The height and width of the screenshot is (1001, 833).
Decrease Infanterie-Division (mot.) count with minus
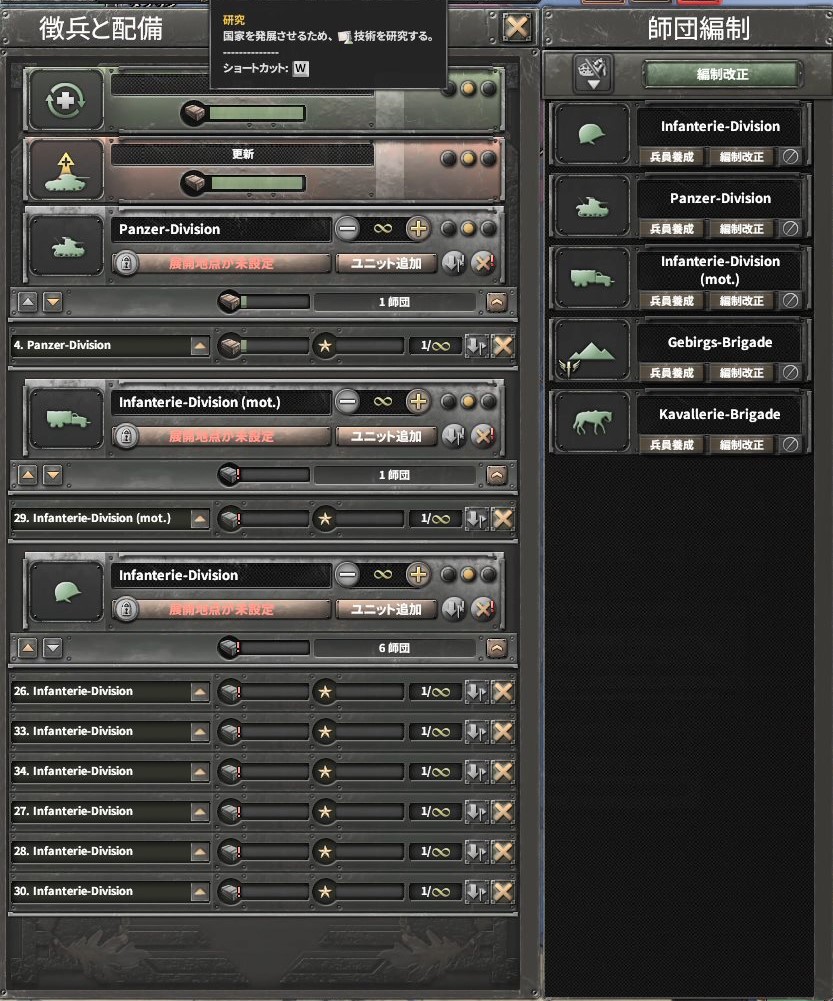[347, 402]
